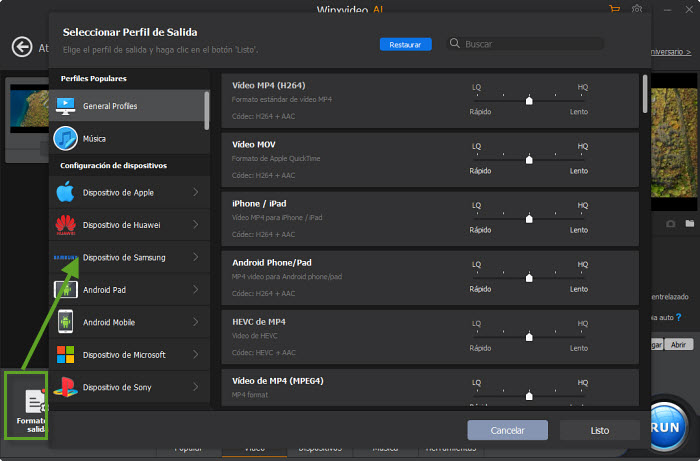Image resolution: width=700 pixels, height=461 pixels.
Task: Open settings via the gear icon
Action: pos(636,10)
